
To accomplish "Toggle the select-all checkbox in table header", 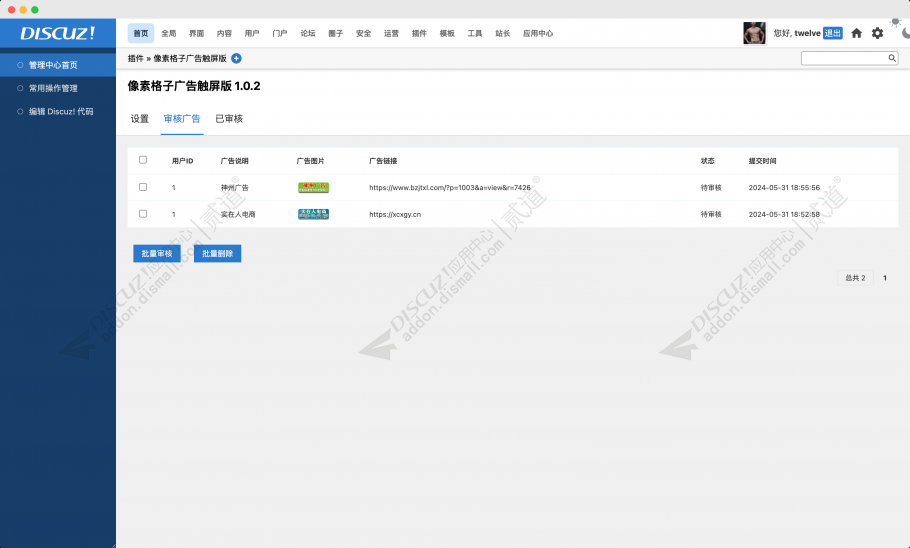I will (143, 160).
